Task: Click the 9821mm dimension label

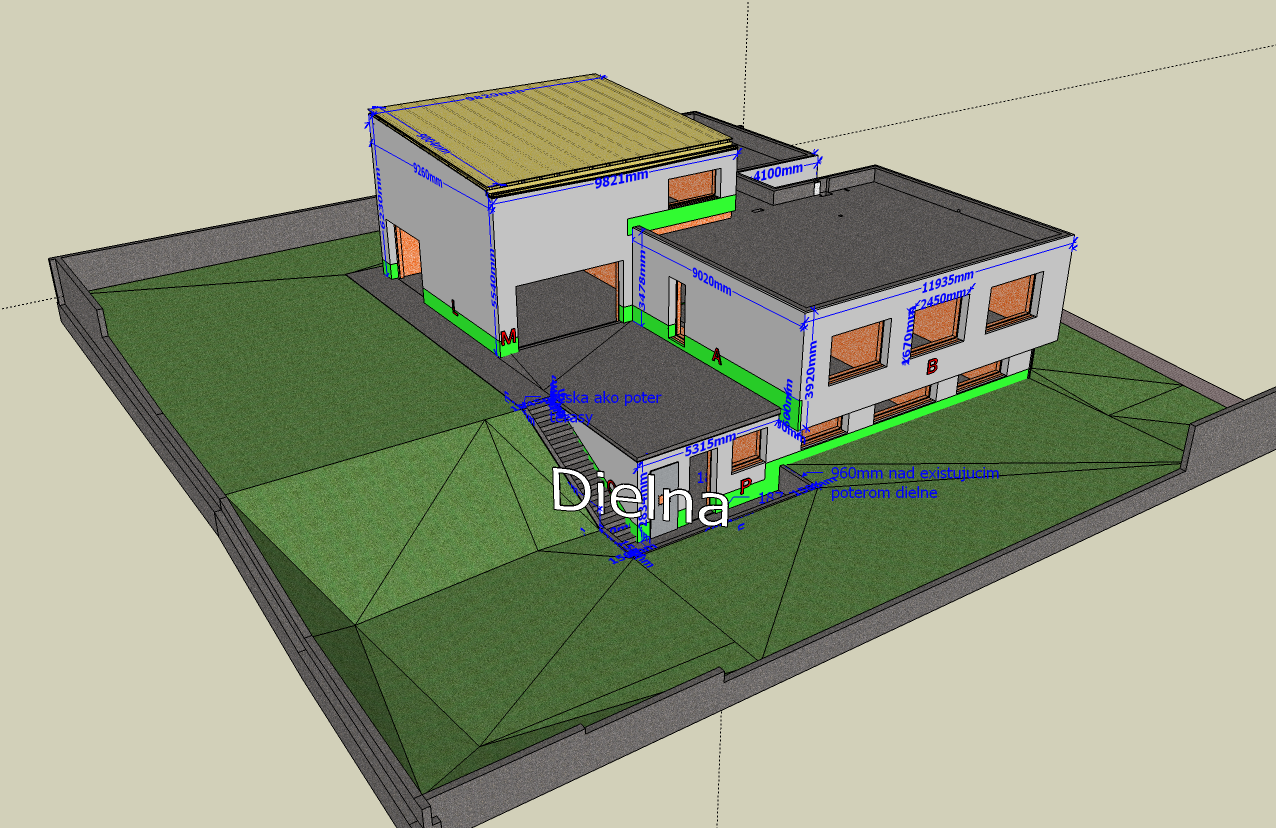Action: 621,179
